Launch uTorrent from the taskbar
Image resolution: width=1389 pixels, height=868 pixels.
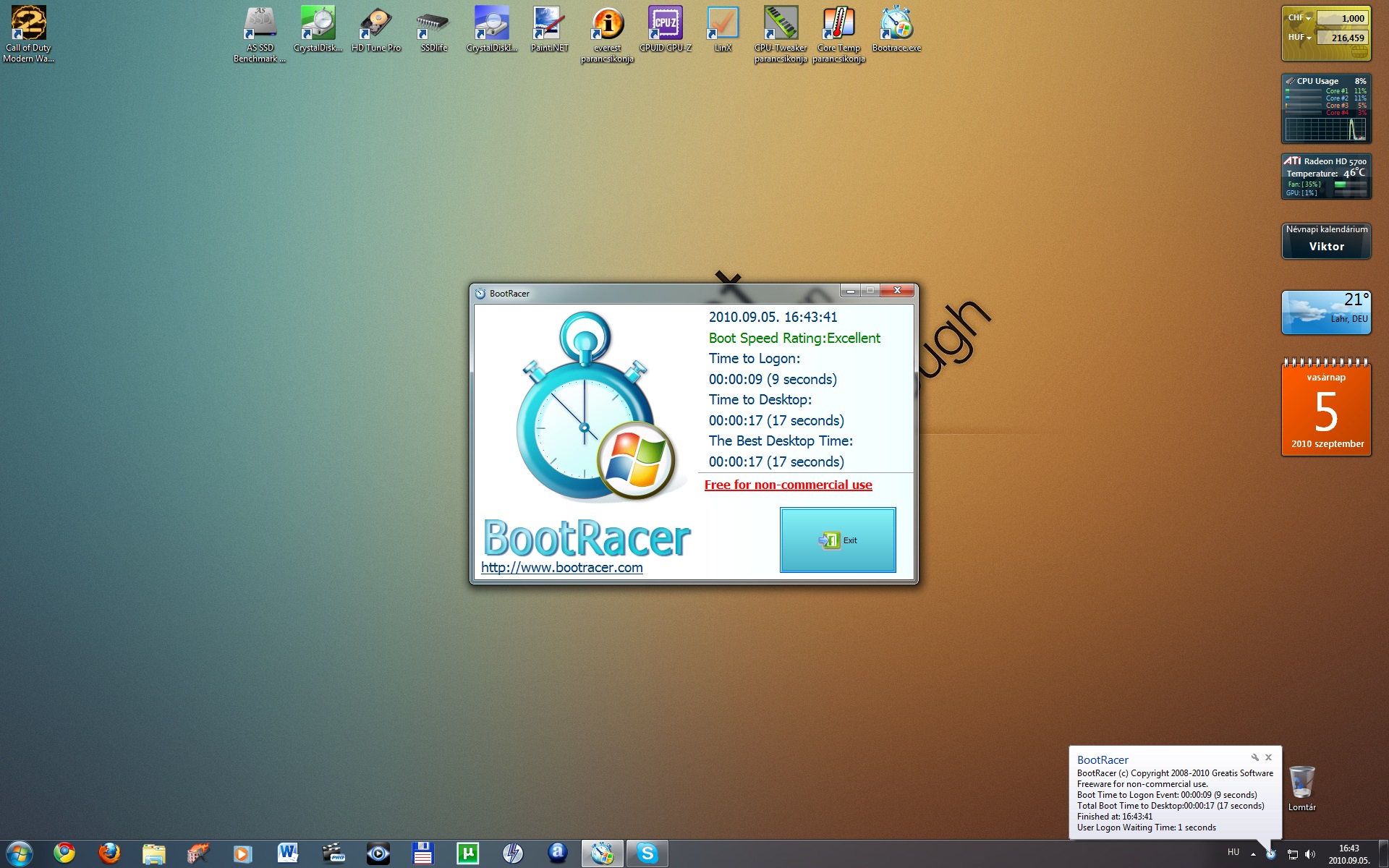pyautogui.click(x=467, y=854)
